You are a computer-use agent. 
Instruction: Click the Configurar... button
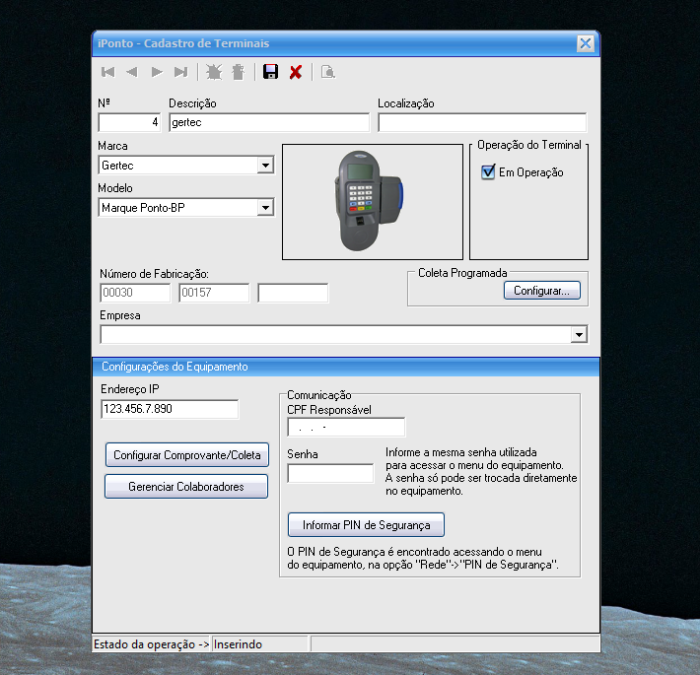pos(541,291)
